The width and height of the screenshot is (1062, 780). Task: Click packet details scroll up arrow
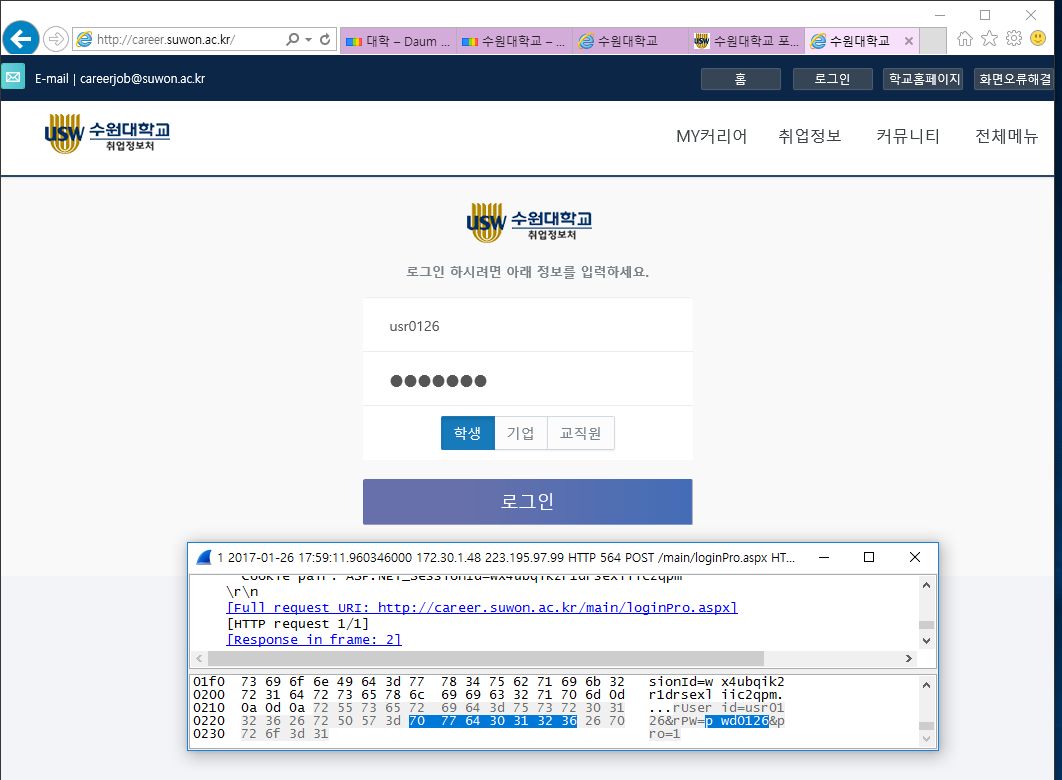tap(927, 584)
